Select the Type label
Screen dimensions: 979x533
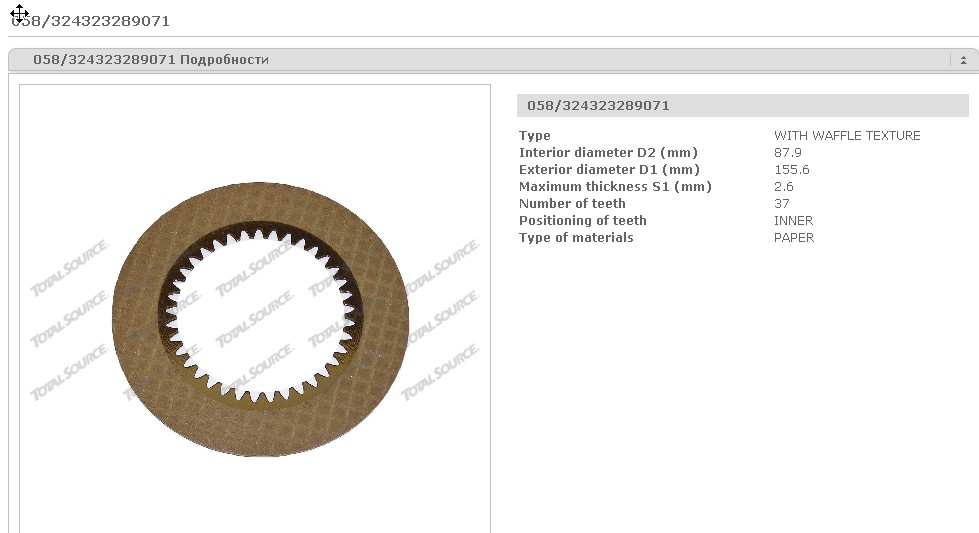coord(534,136)
